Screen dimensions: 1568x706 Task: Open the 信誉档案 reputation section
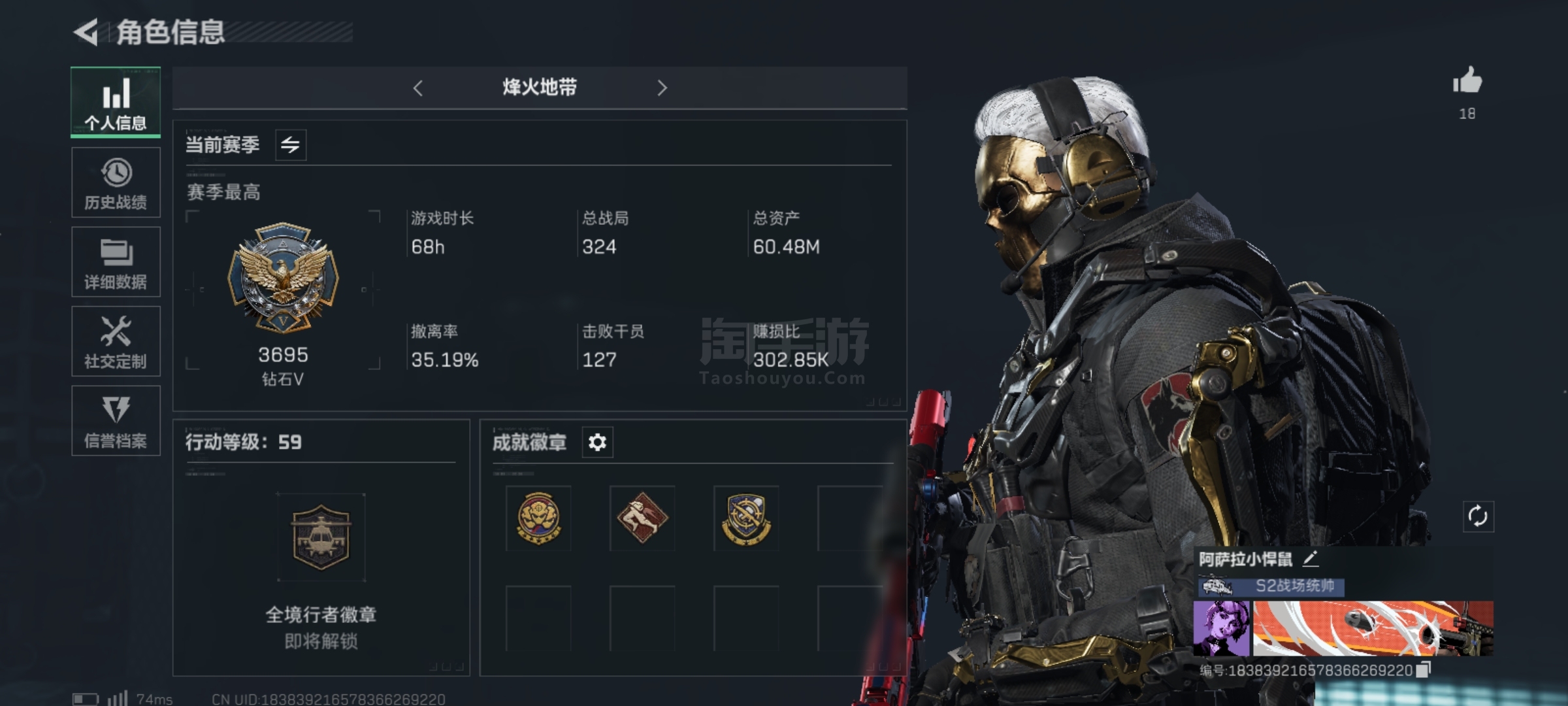click(x=116, y=420)
